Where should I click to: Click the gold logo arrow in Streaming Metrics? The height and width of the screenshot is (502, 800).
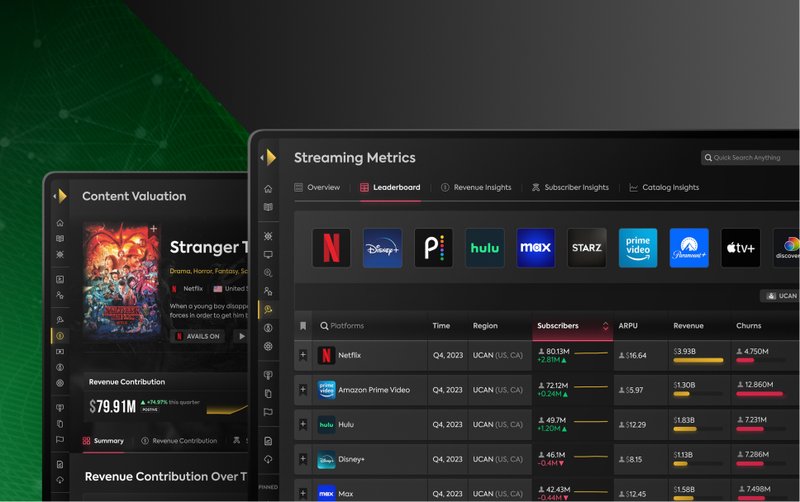coord(269,158)
